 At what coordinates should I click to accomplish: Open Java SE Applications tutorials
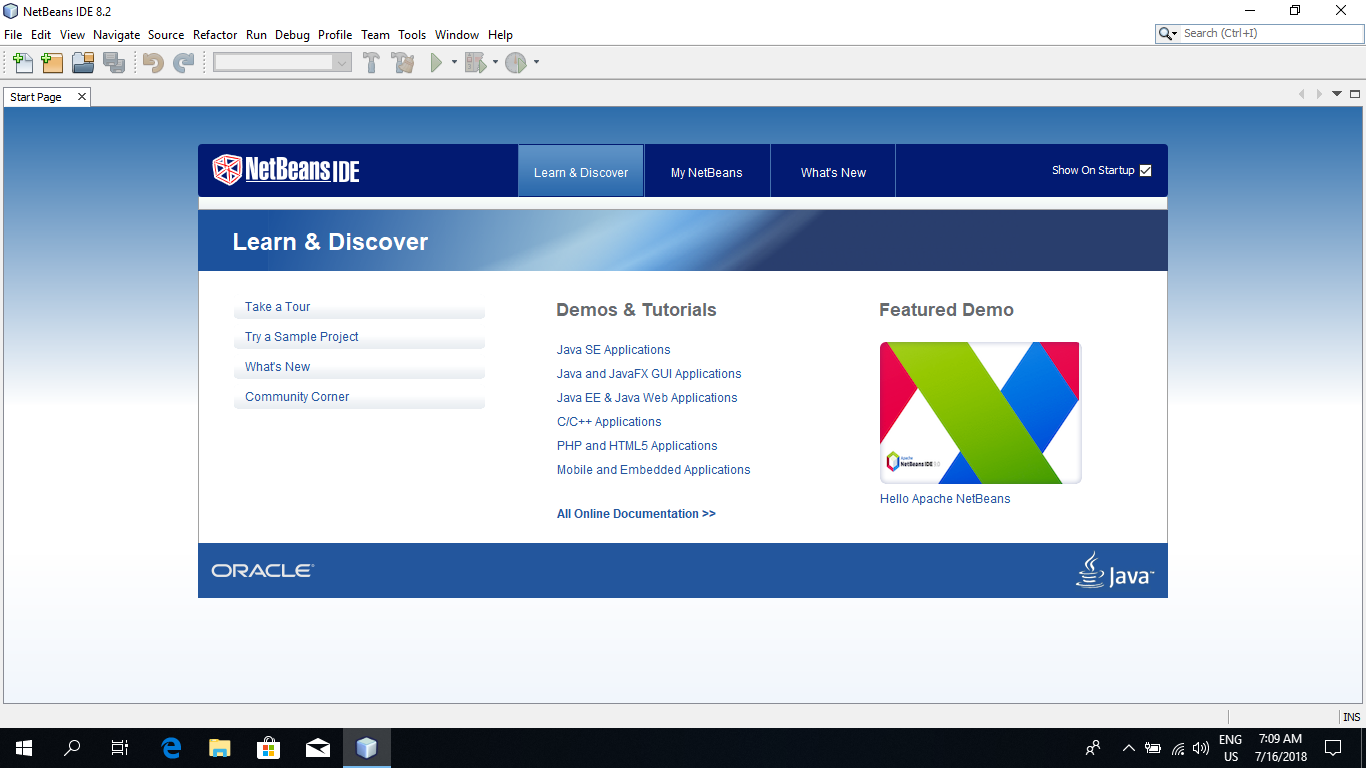coord(614,350)
